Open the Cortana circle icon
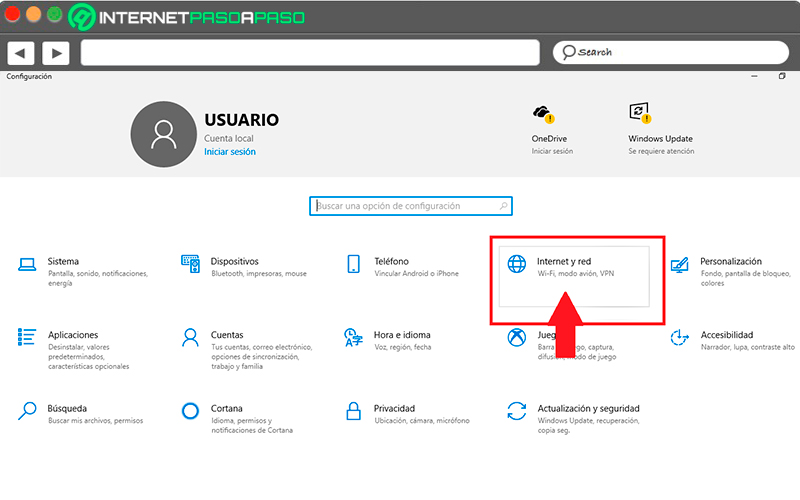Screen dimensions: 800x500 click(190, 411)
